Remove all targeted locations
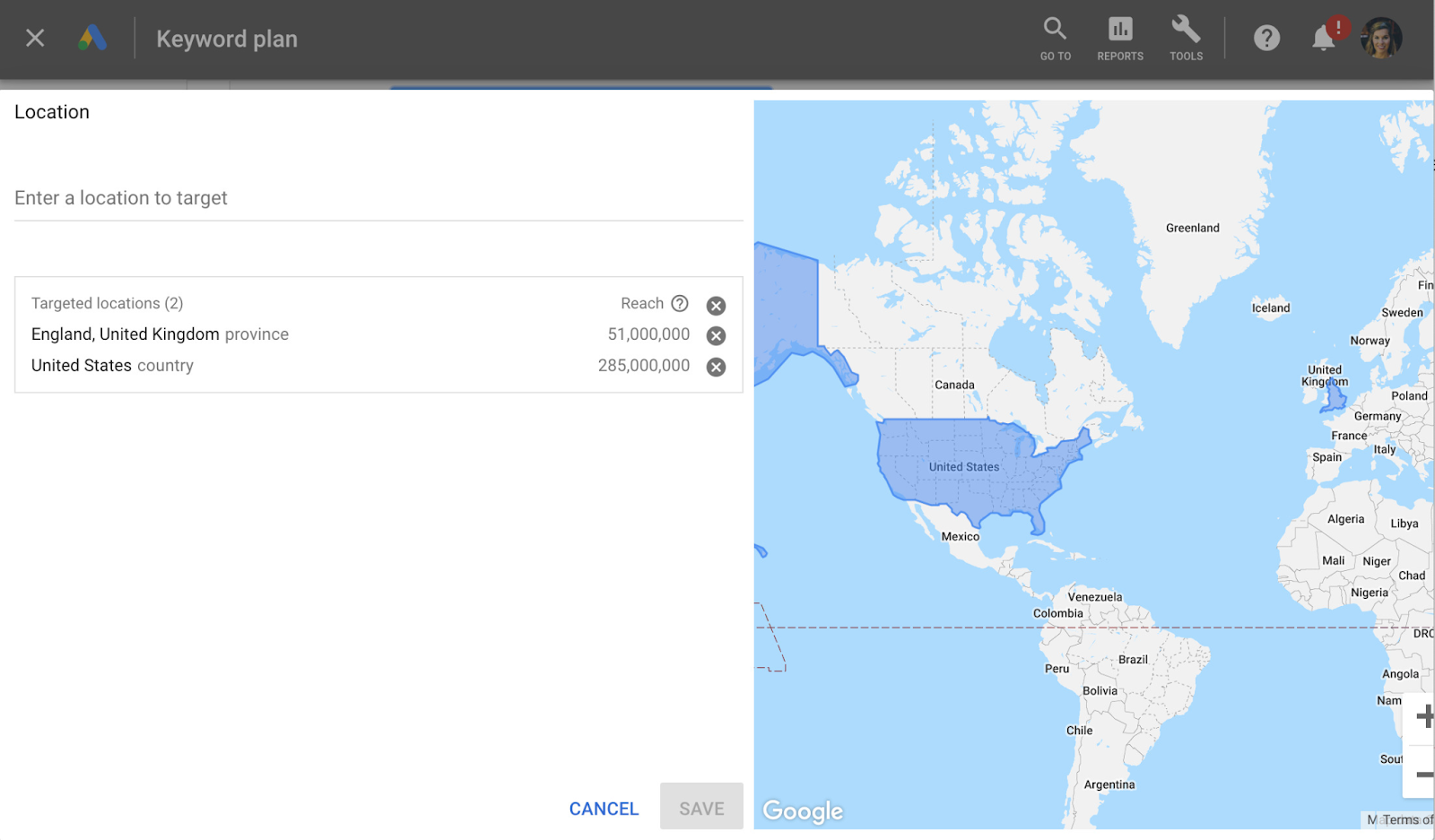This screenshot has height=840, width=1435. [716, 306]
